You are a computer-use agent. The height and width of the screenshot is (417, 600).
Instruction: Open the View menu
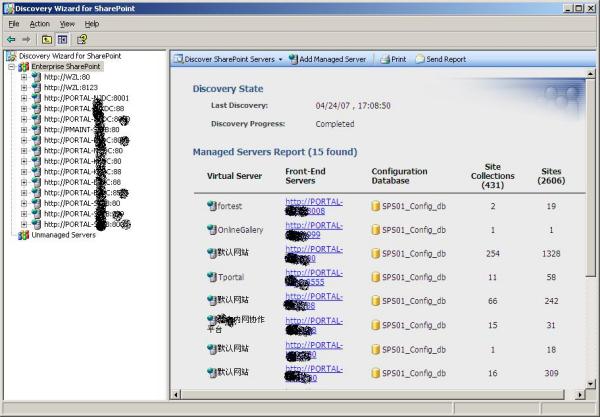tap(67, 24)
